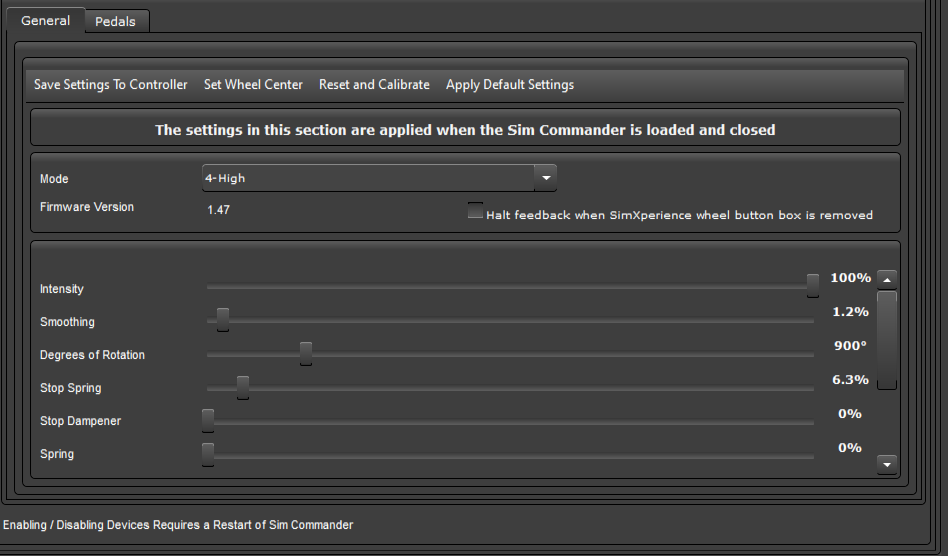
Task: Click the Intensity slider handle
Action: [813, 286]
